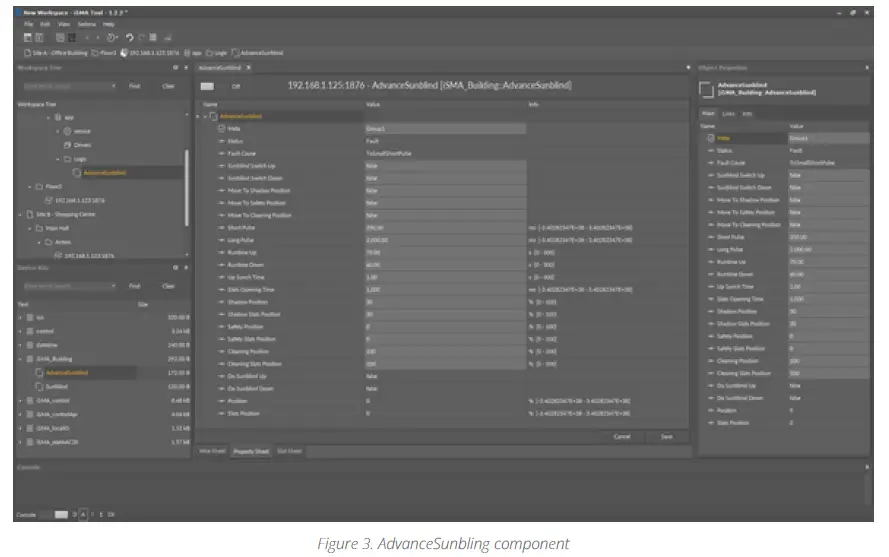Screen dimensions: 889x557
Task: Collapse the Main Hall folder in Workspace Tree
Action: point(30,229)
